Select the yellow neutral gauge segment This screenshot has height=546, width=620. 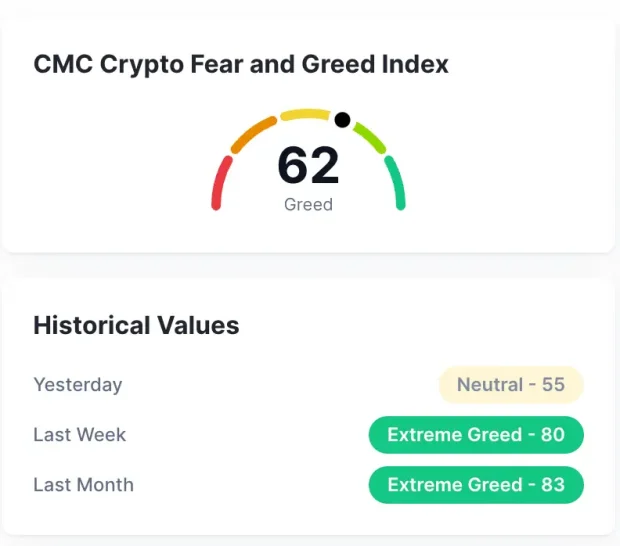tap(305, 115)
